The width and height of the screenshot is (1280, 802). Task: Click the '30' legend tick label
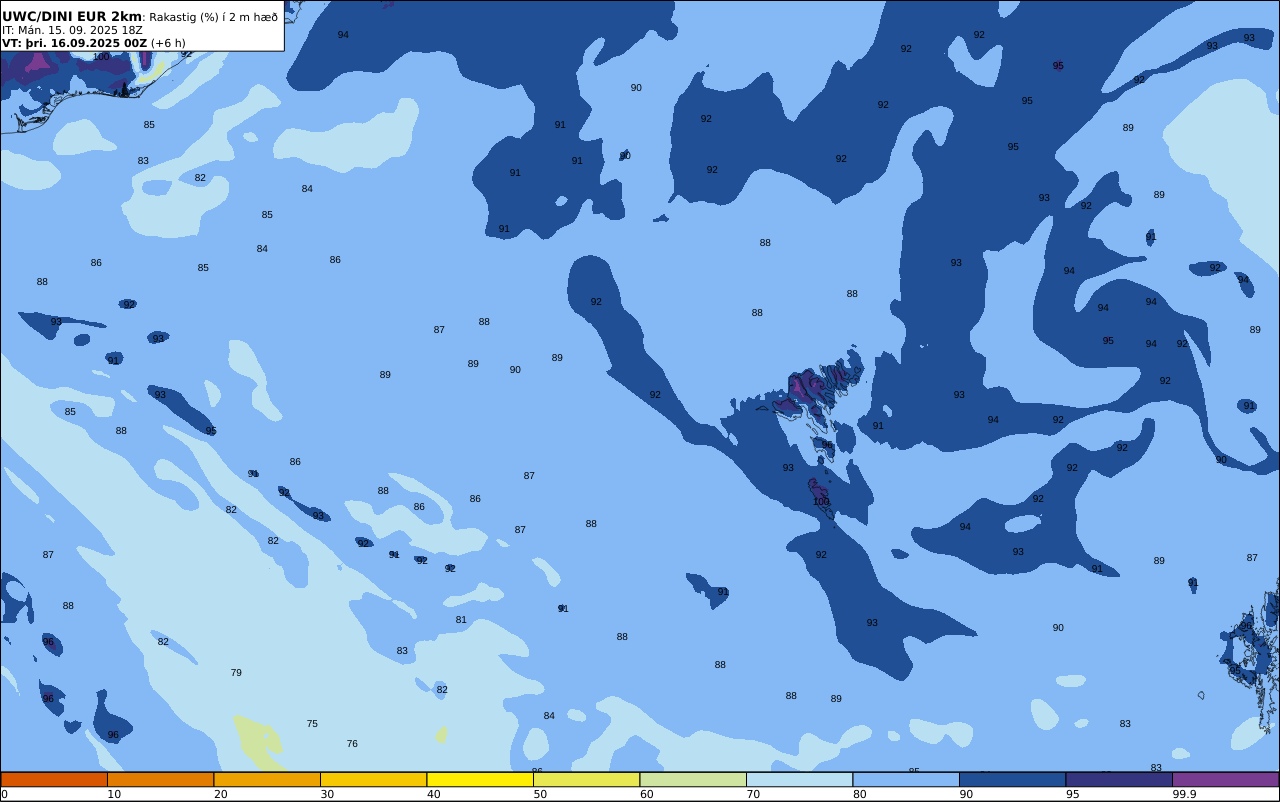(x=327, y=794)
